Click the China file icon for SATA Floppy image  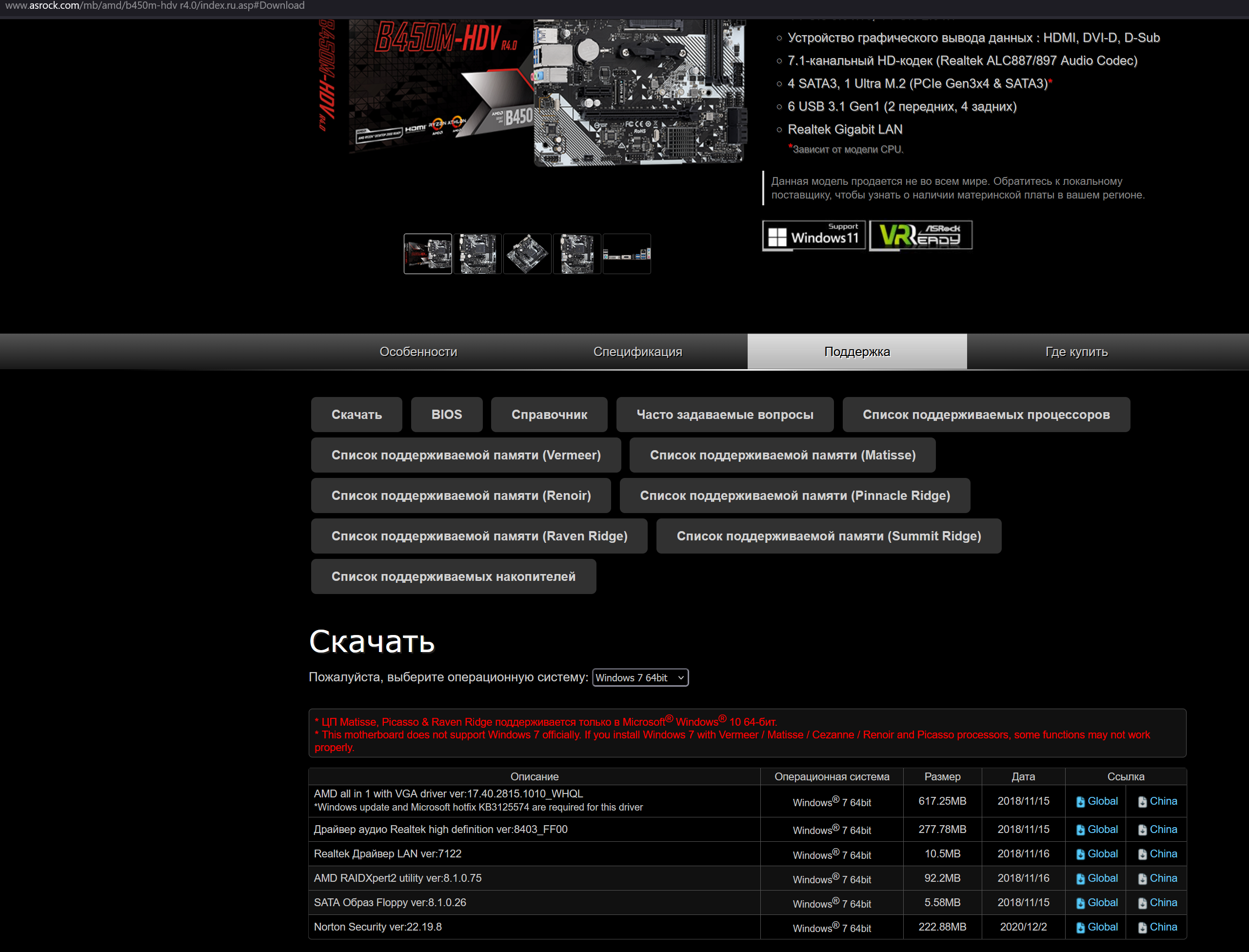tap(1143, 903)
